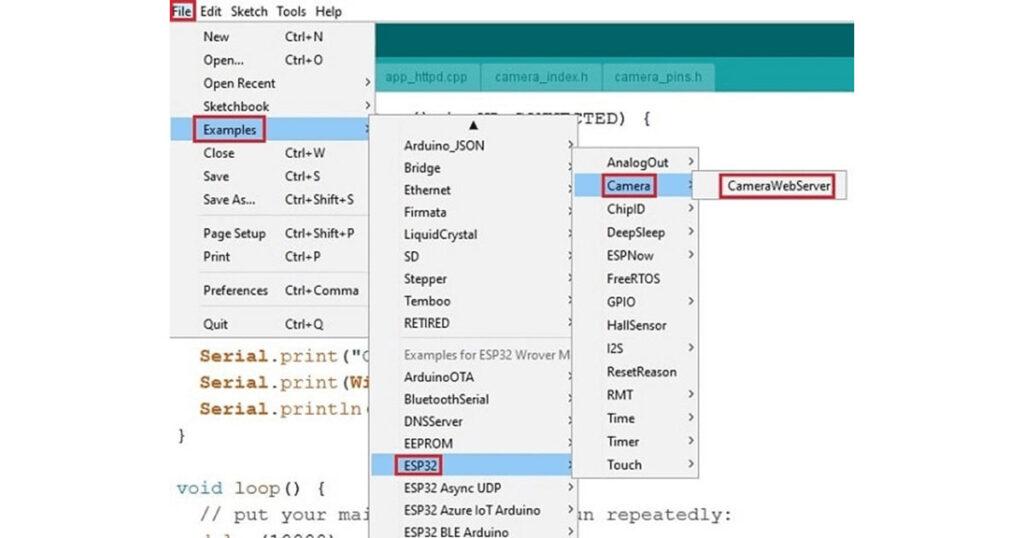Viewport: 1024px width, 538px height.
Task: Select CameraWebServer example sketch
Action: [779, 186]
